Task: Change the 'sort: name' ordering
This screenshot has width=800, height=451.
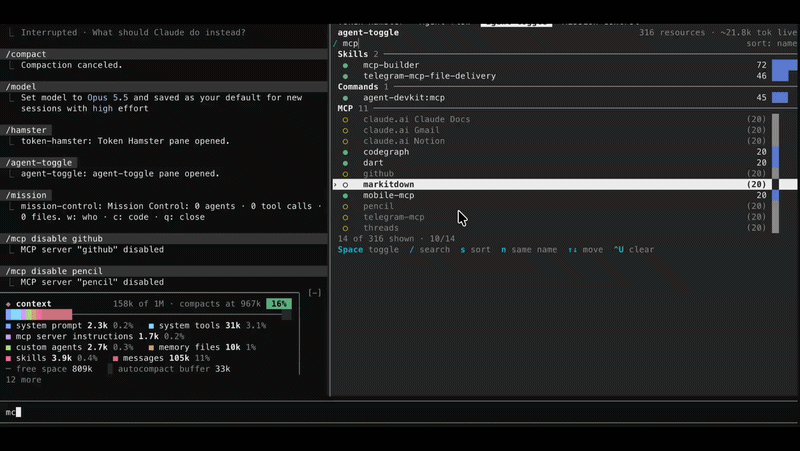Action: [x=771, y=43]
